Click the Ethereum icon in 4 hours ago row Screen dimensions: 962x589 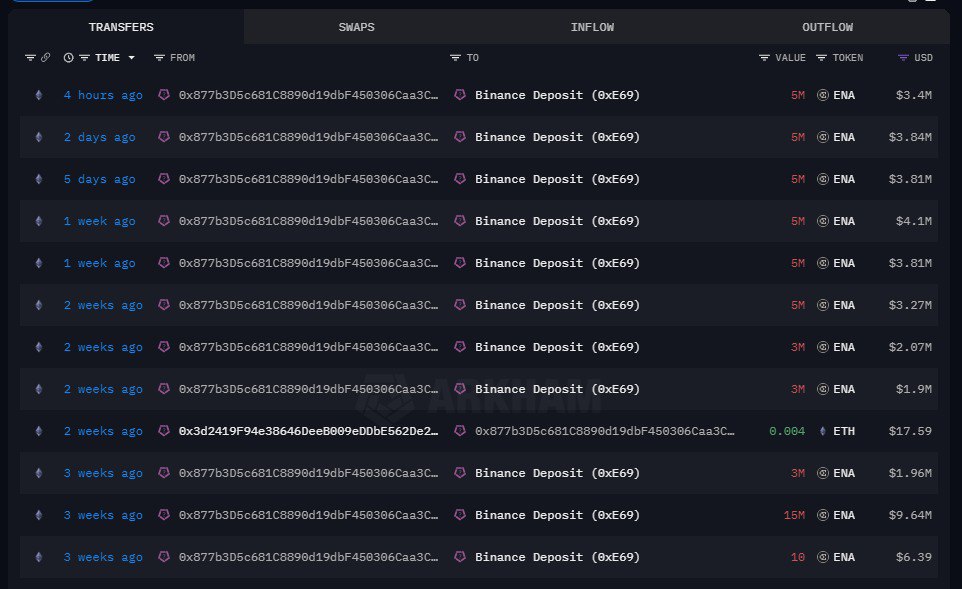(x=39, y=95)
